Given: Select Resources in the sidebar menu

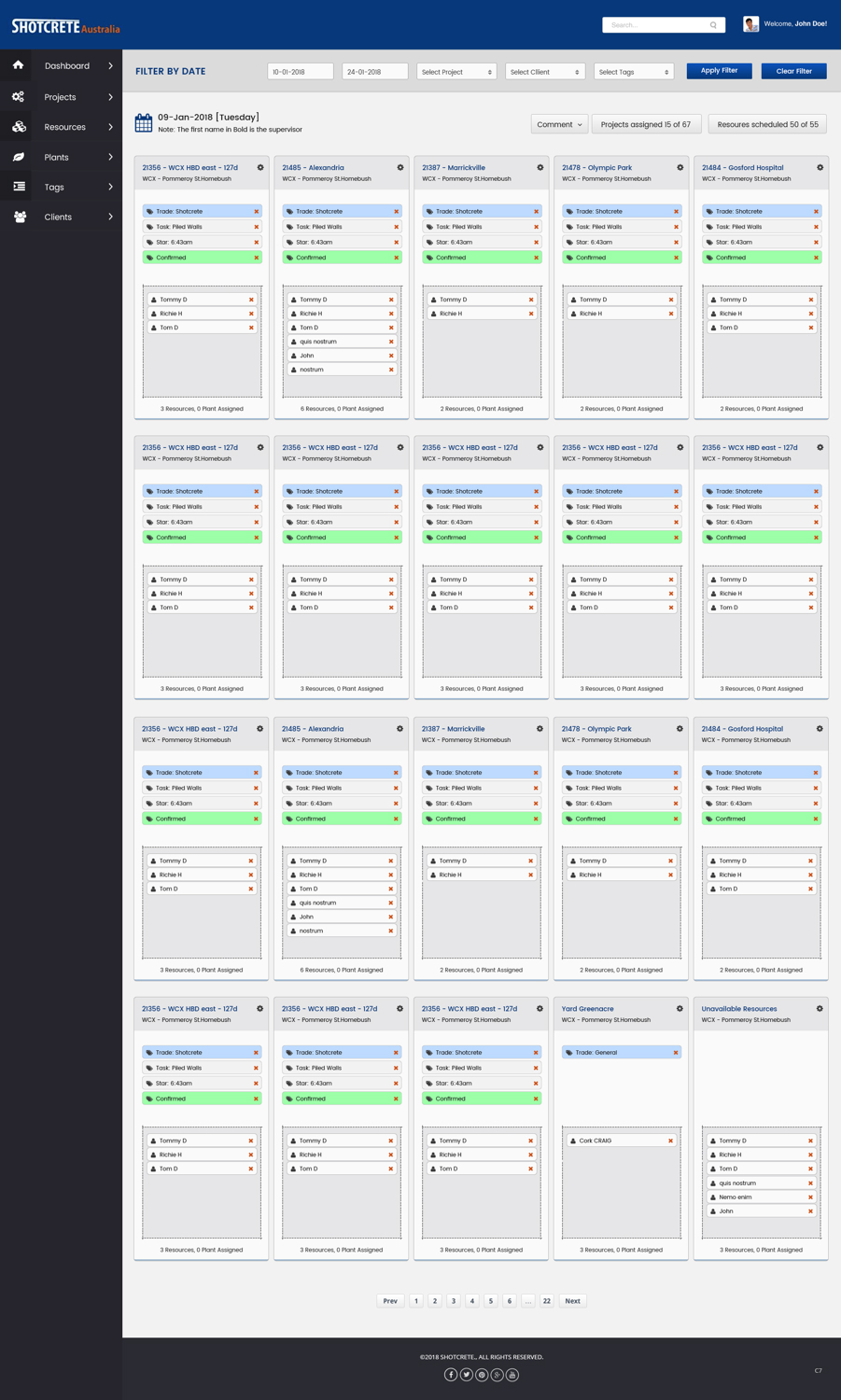Looking at the screenshot, I should coord(65,127).
